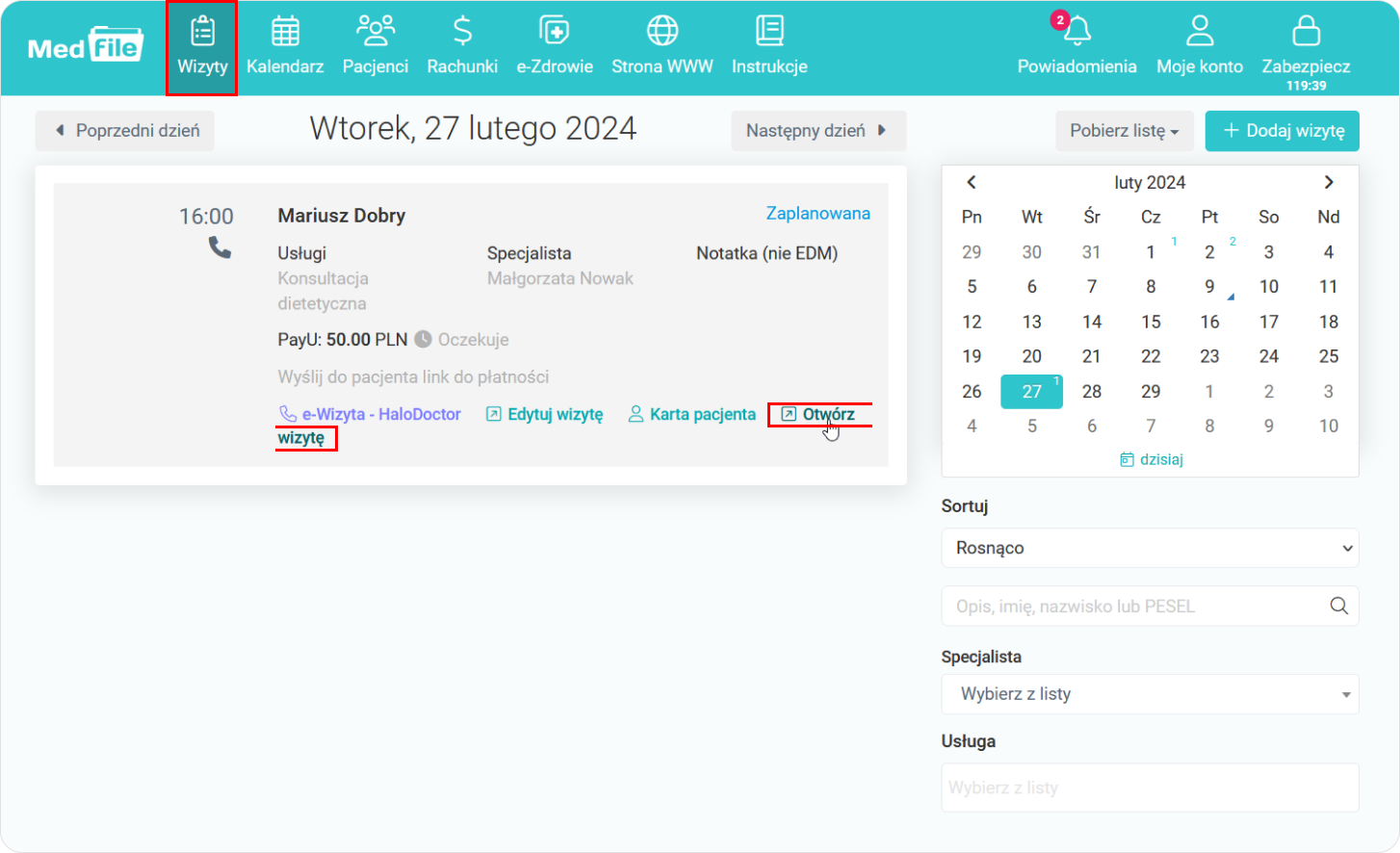Select calendar day 2 under Pt in first week

[x=1209, y=252]
